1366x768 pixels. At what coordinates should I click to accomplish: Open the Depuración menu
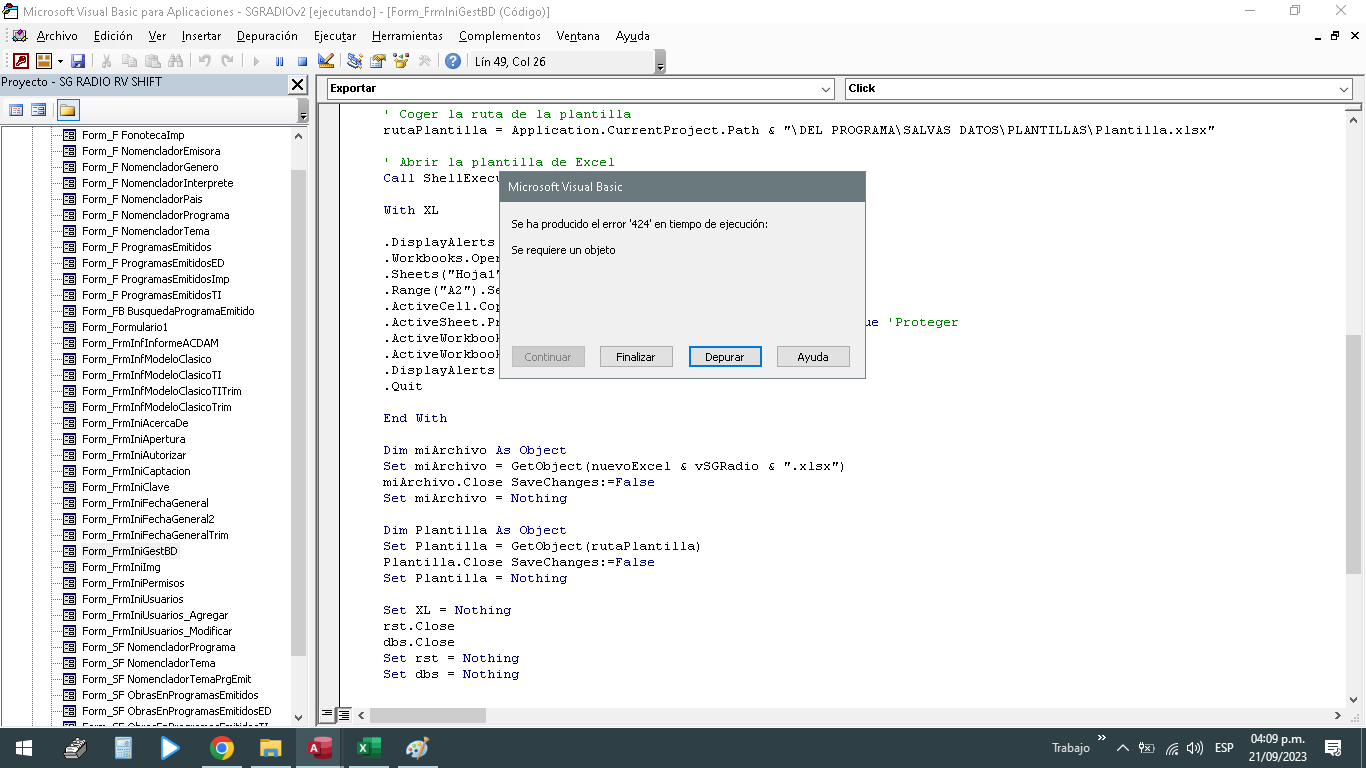point(267,36)
